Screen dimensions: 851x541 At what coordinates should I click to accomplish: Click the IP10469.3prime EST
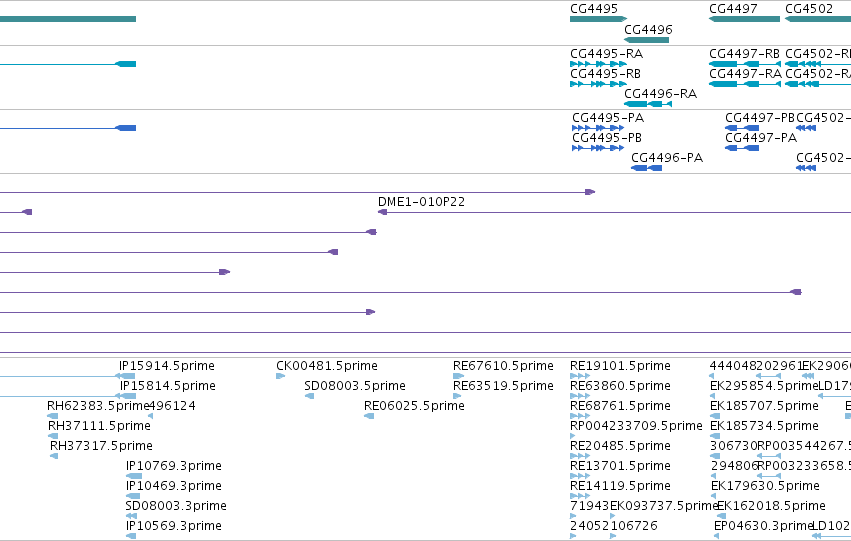pyautogui.click(x=132, y=496)
